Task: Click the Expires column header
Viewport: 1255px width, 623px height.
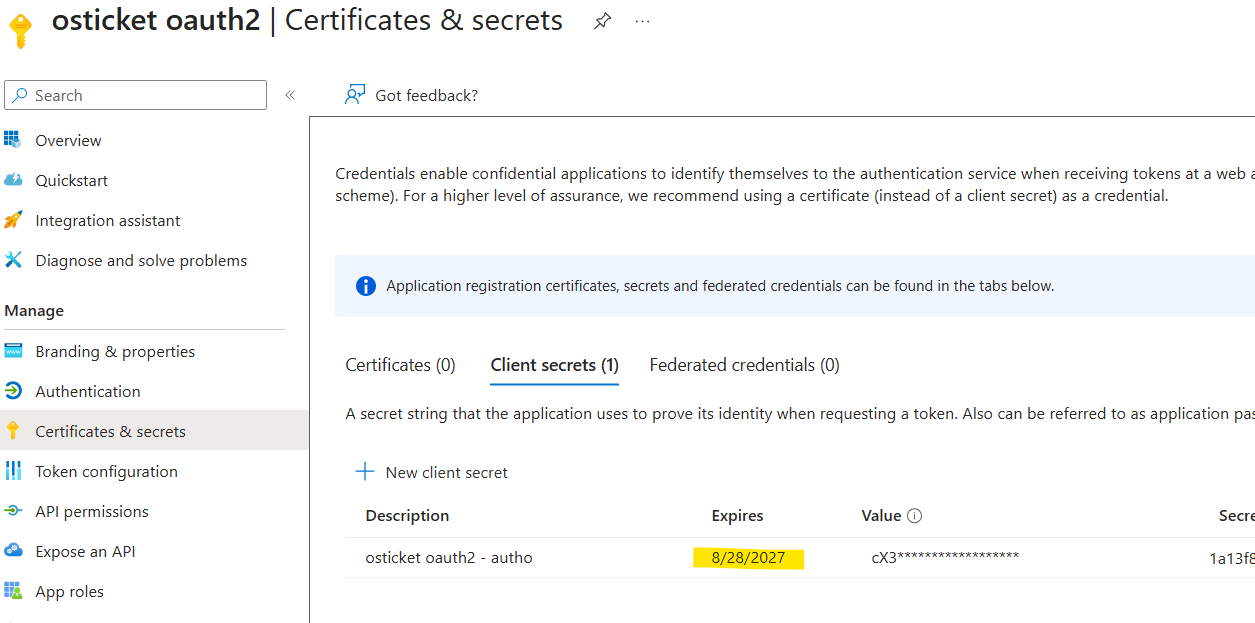Action: point(737,516)
